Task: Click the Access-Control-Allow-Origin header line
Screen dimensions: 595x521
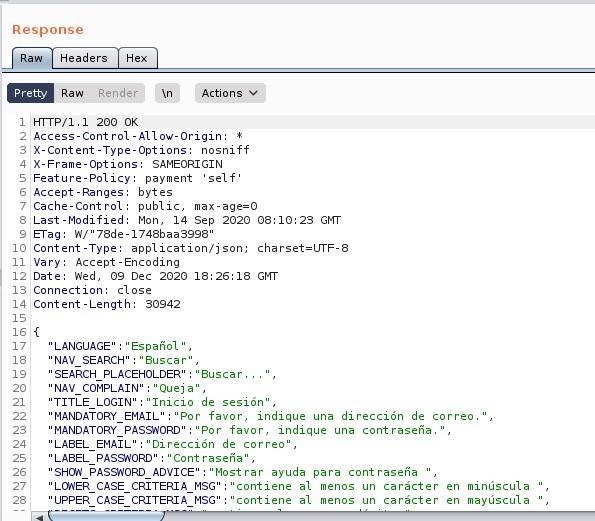Action: point(138,136)
